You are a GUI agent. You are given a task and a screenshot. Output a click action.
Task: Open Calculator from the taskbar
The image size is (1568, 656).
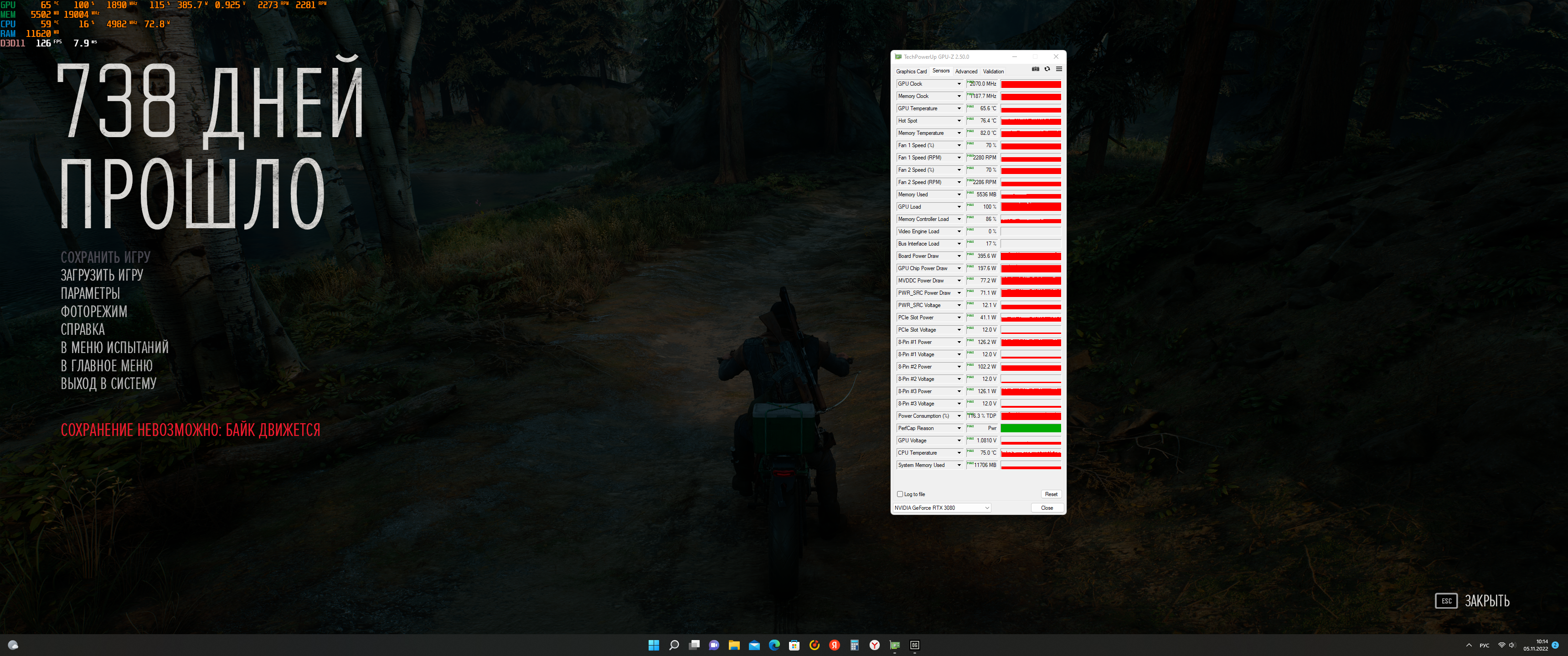click(855, 645)
